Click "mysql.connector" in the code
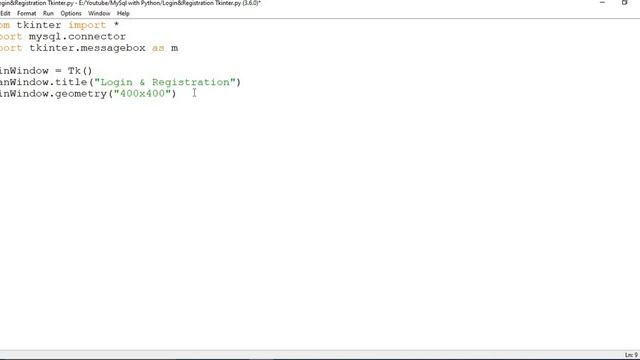The height and width of the screenshot is (360, 640). click(x=77, y=37)
